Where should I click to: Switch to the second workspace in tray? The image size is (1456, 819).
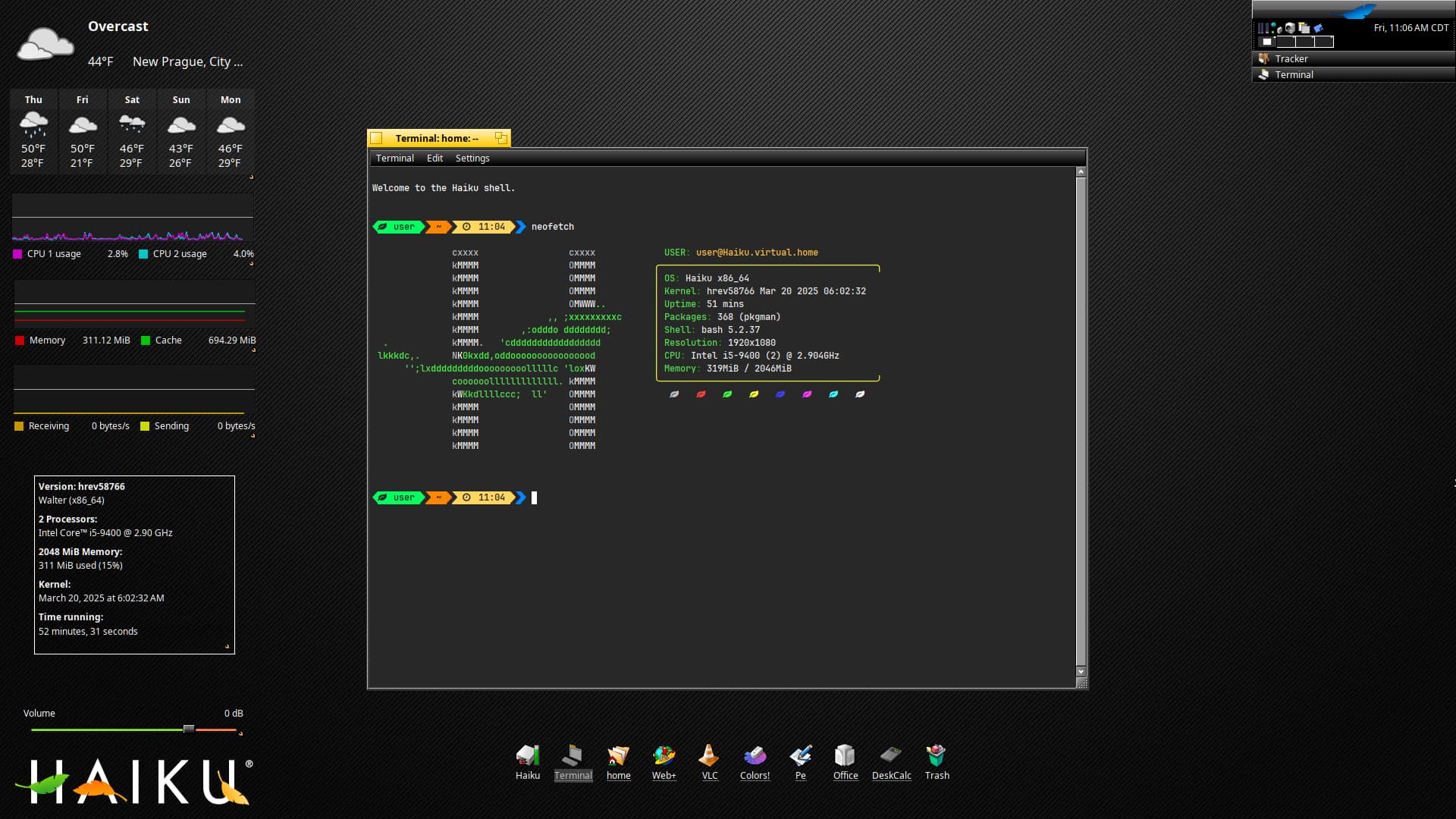pyautogui.click(x=1286, y=42)
